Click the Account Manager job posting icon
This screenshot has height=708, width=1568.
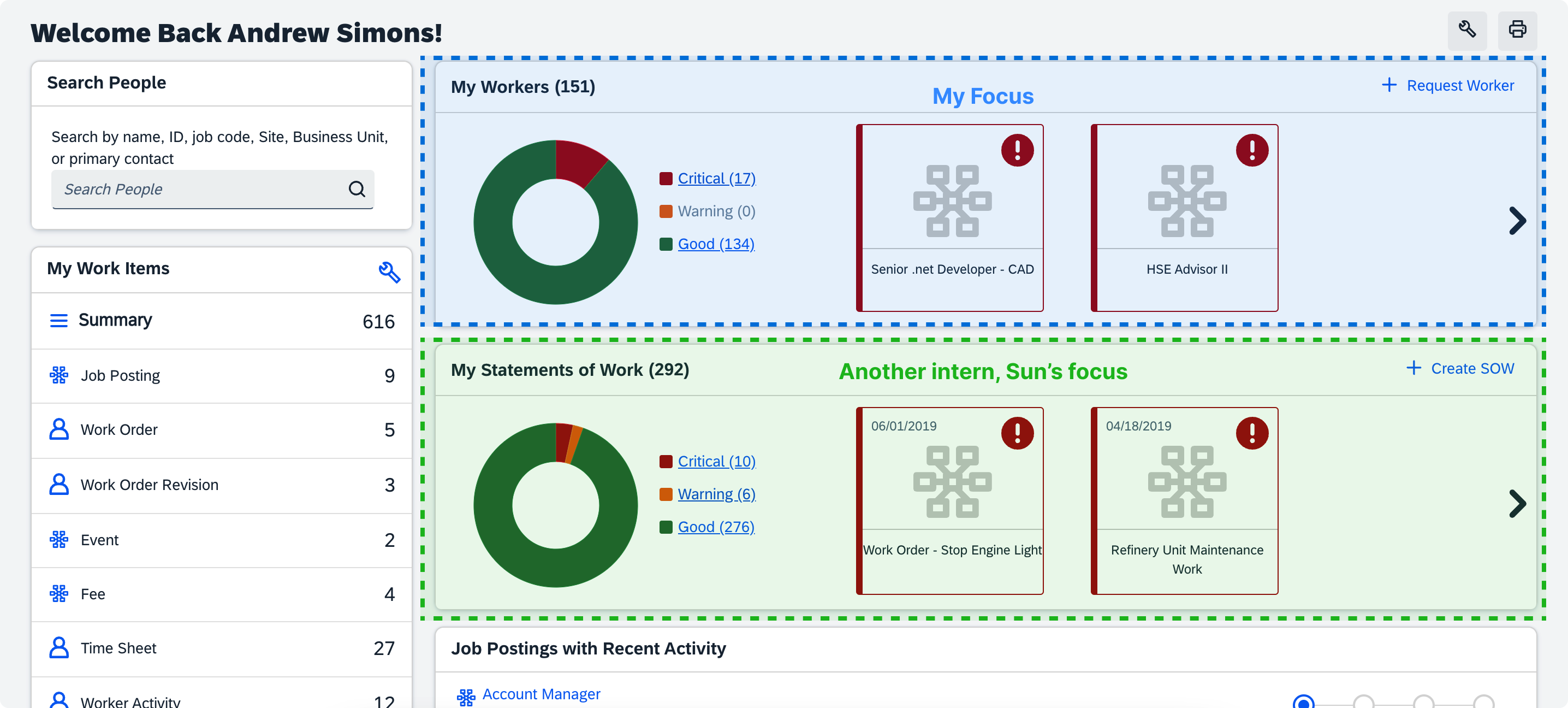coord(466,697)
